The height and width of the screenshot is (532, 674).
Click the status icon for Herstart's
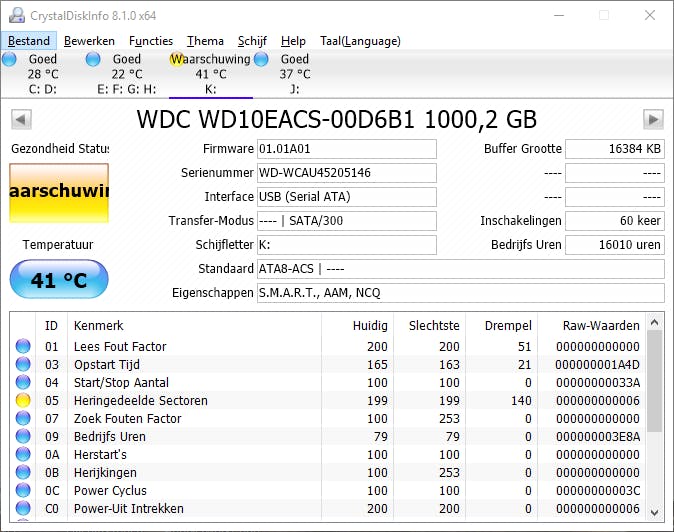tap(23, 455)
